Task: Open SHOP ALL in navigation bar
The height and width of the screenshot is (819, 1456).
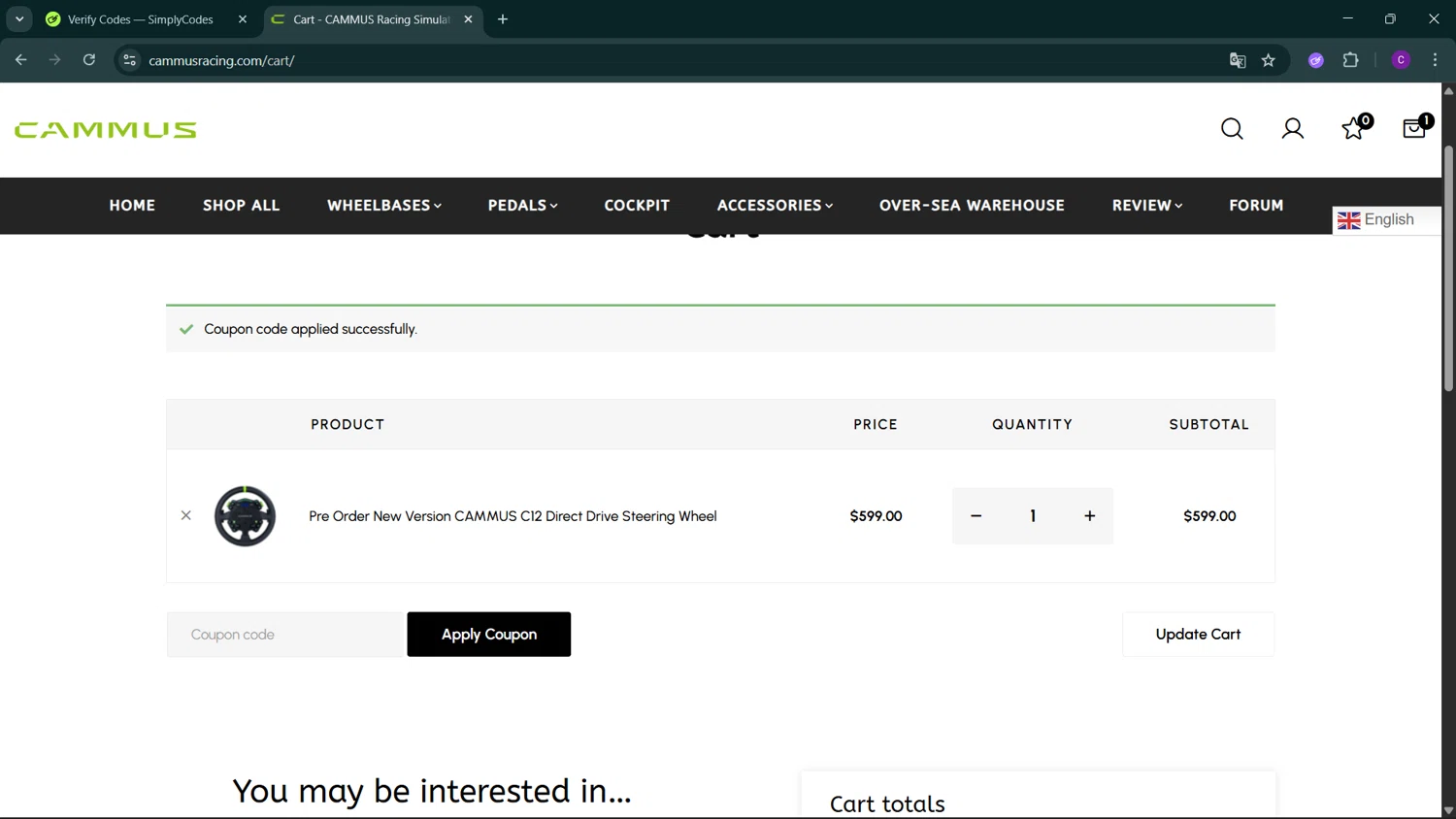Action: click(241, 206)
